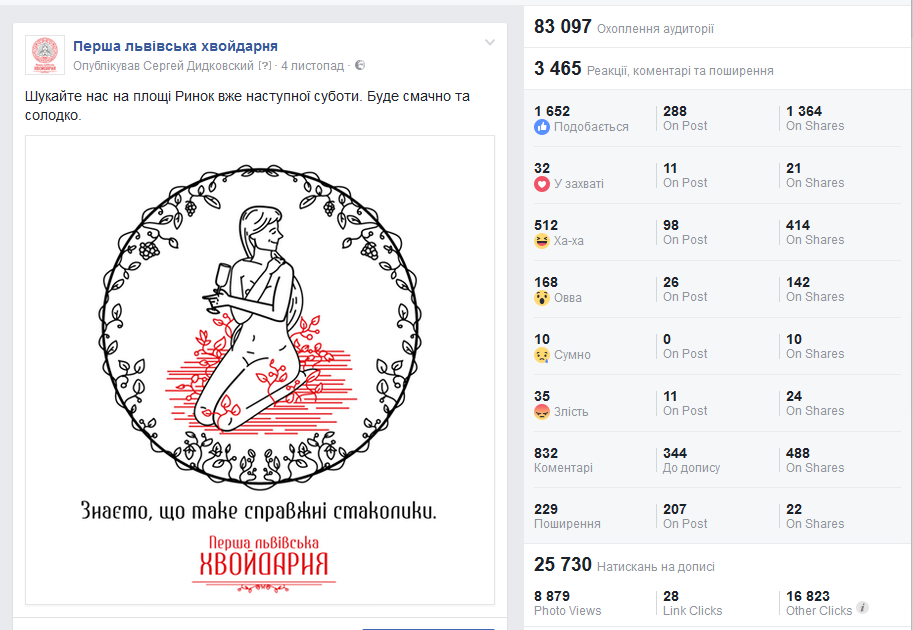Click the 168 Овва reactions count
Screen dimensions: 913x630
546,282
